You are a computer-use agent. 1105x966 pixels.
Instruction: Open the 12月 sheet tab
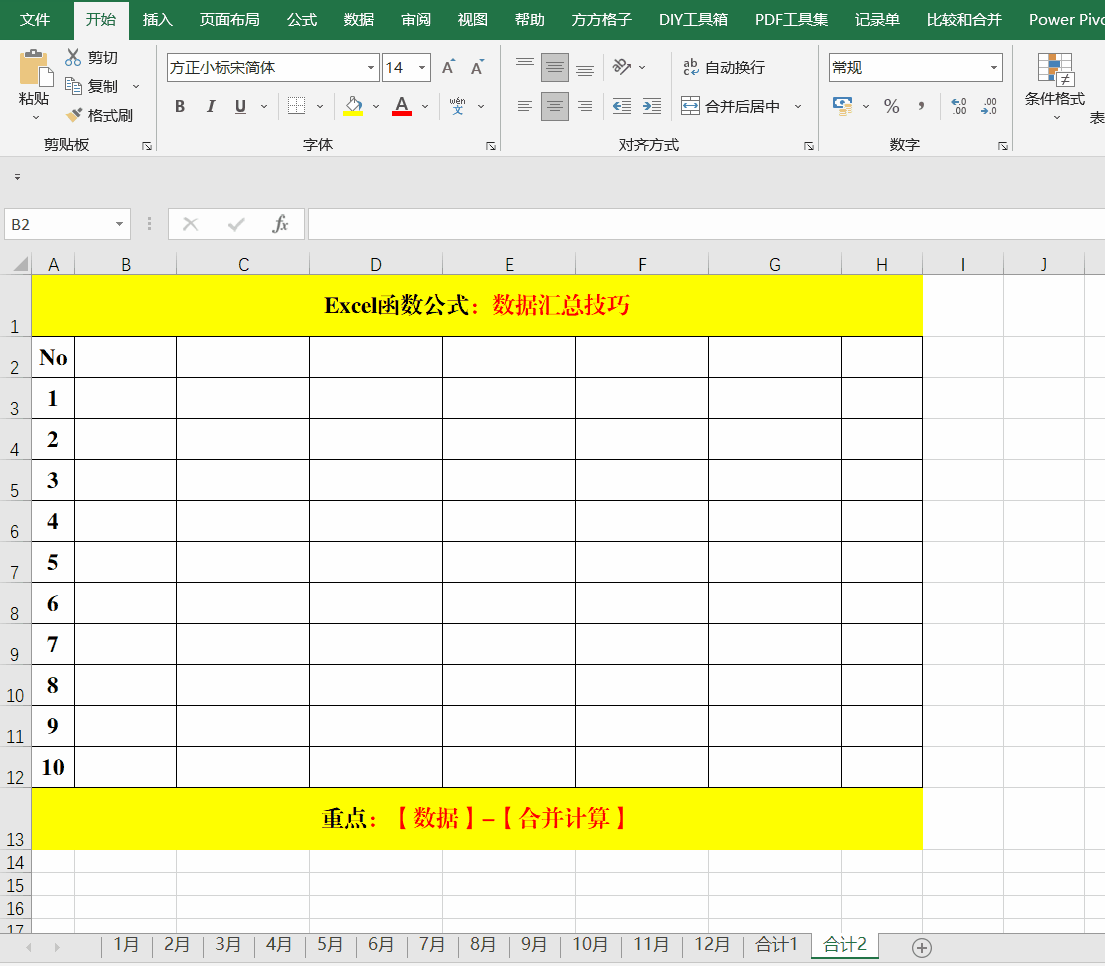pyautogui.click(x=712, y=945)
